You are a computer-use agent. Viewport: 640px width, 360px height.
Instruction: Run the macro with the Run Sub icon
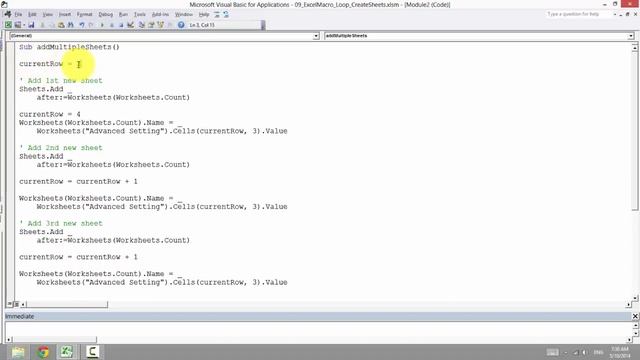[x=102, y=25]
